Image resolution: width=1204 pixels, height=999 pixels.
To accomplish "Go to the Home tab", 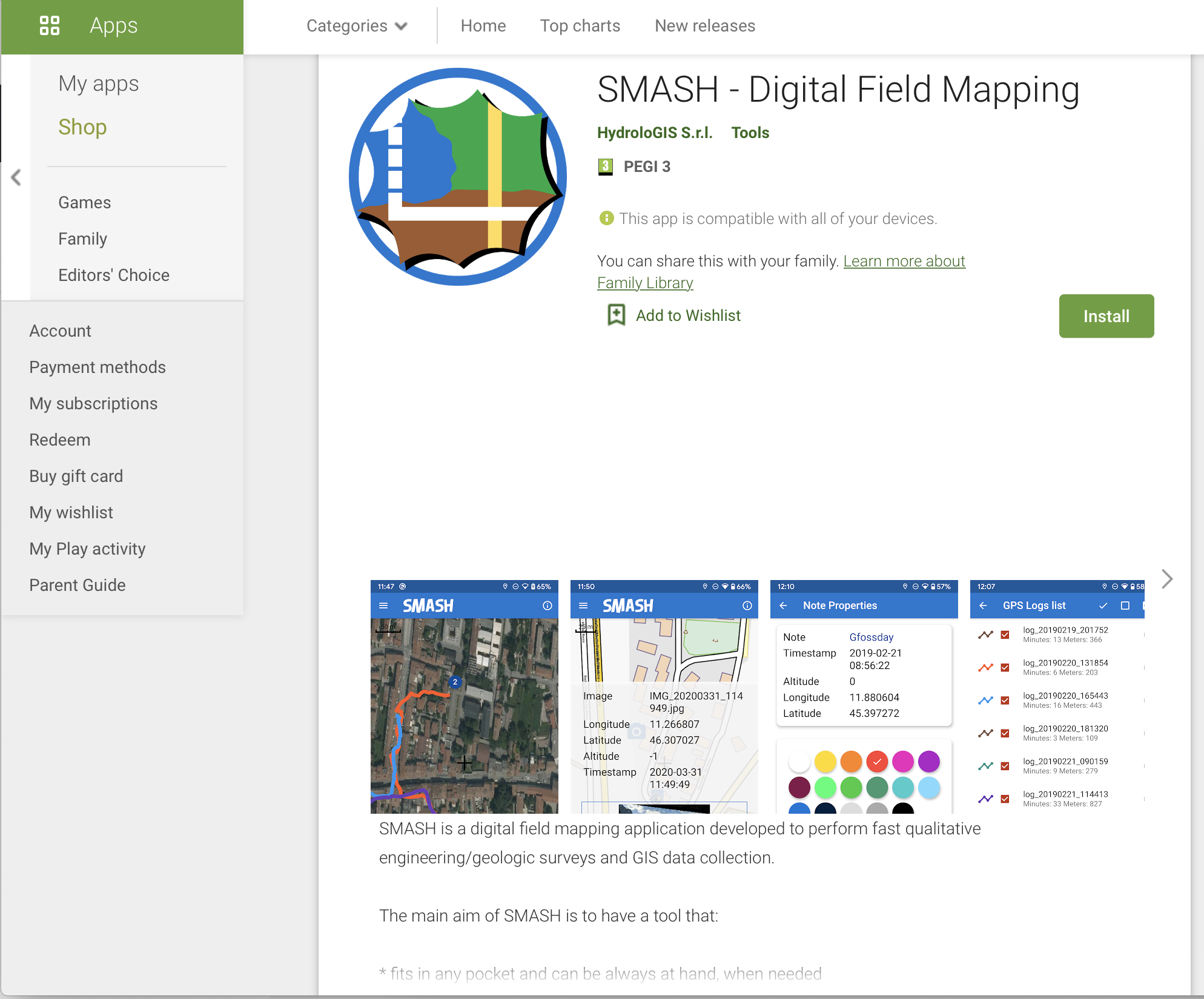I will point(483,26).
